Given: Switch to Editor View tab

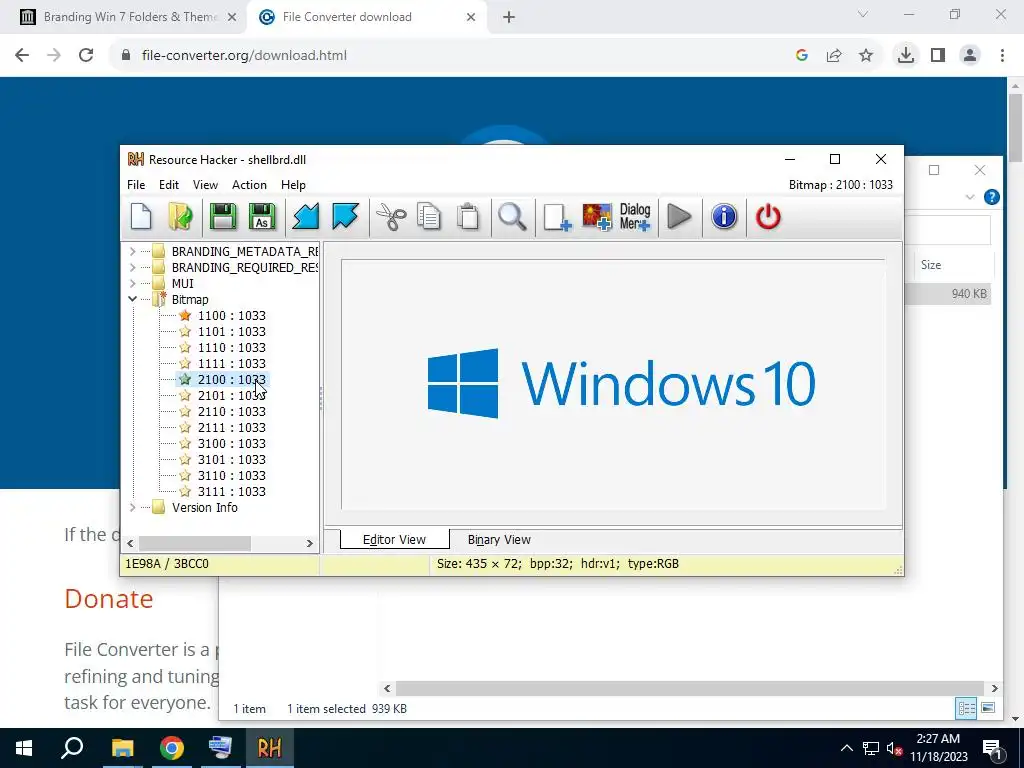Looking at the screenshot, I should (394, 539).
